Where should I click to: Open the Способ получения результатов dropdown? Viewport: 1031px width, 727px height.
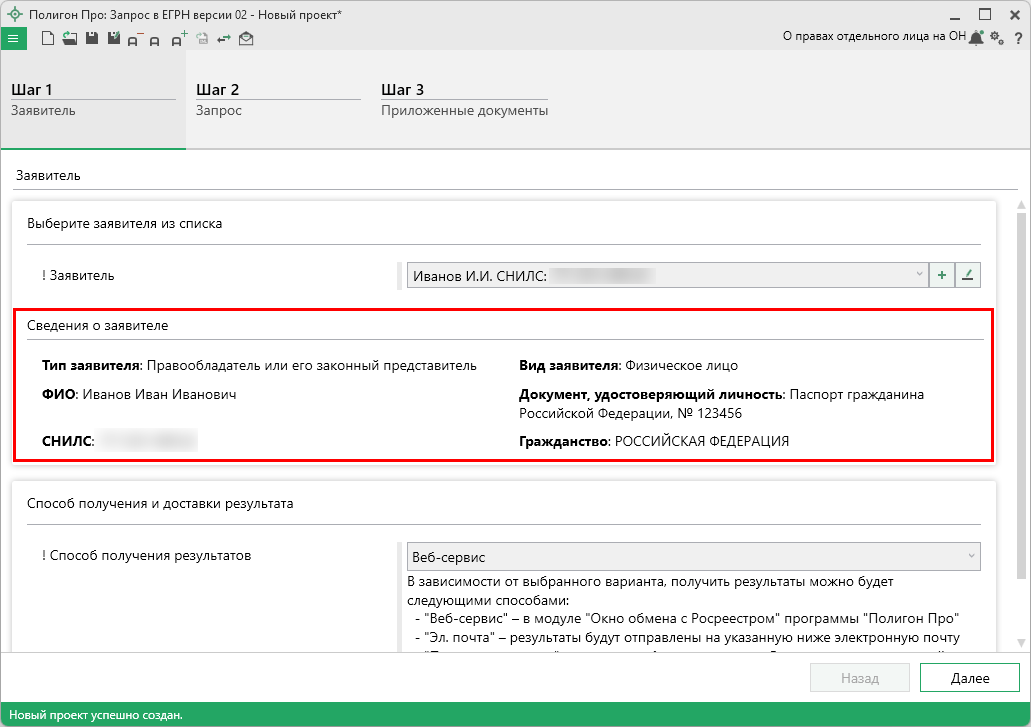(x=970, y=556)
